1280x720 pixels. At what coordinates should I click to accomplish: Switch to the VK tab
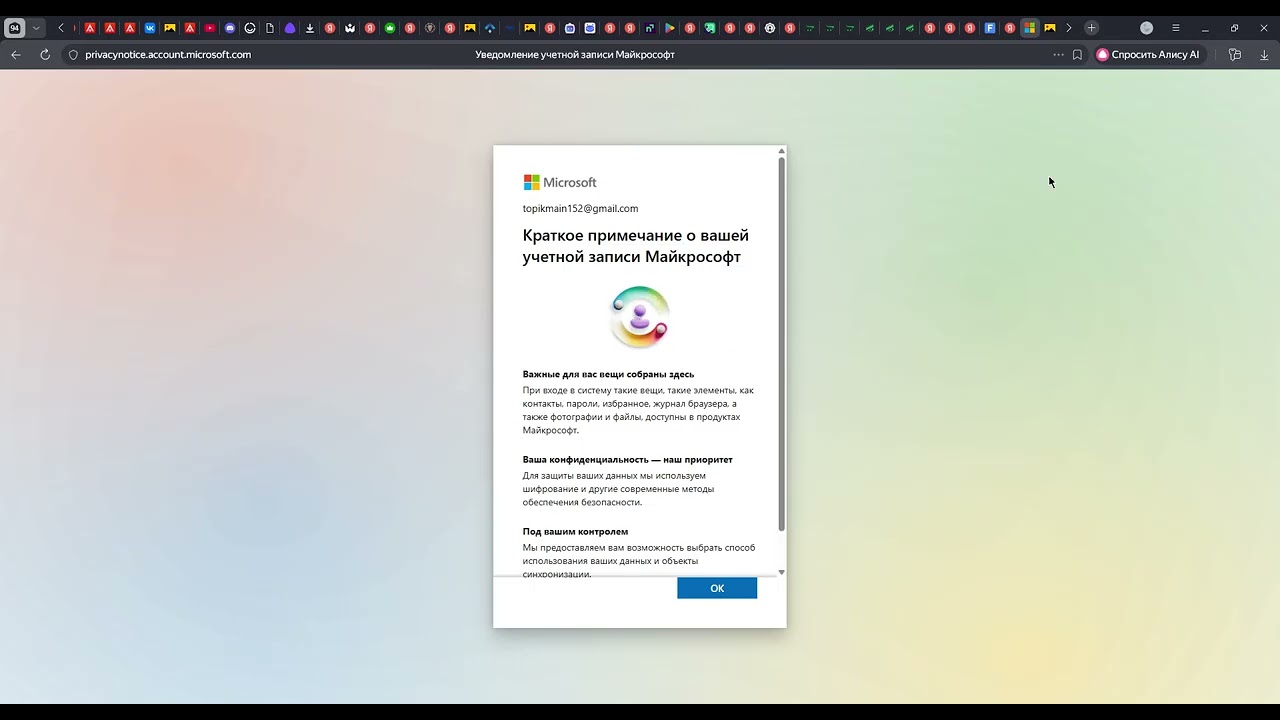coord(150,28)
